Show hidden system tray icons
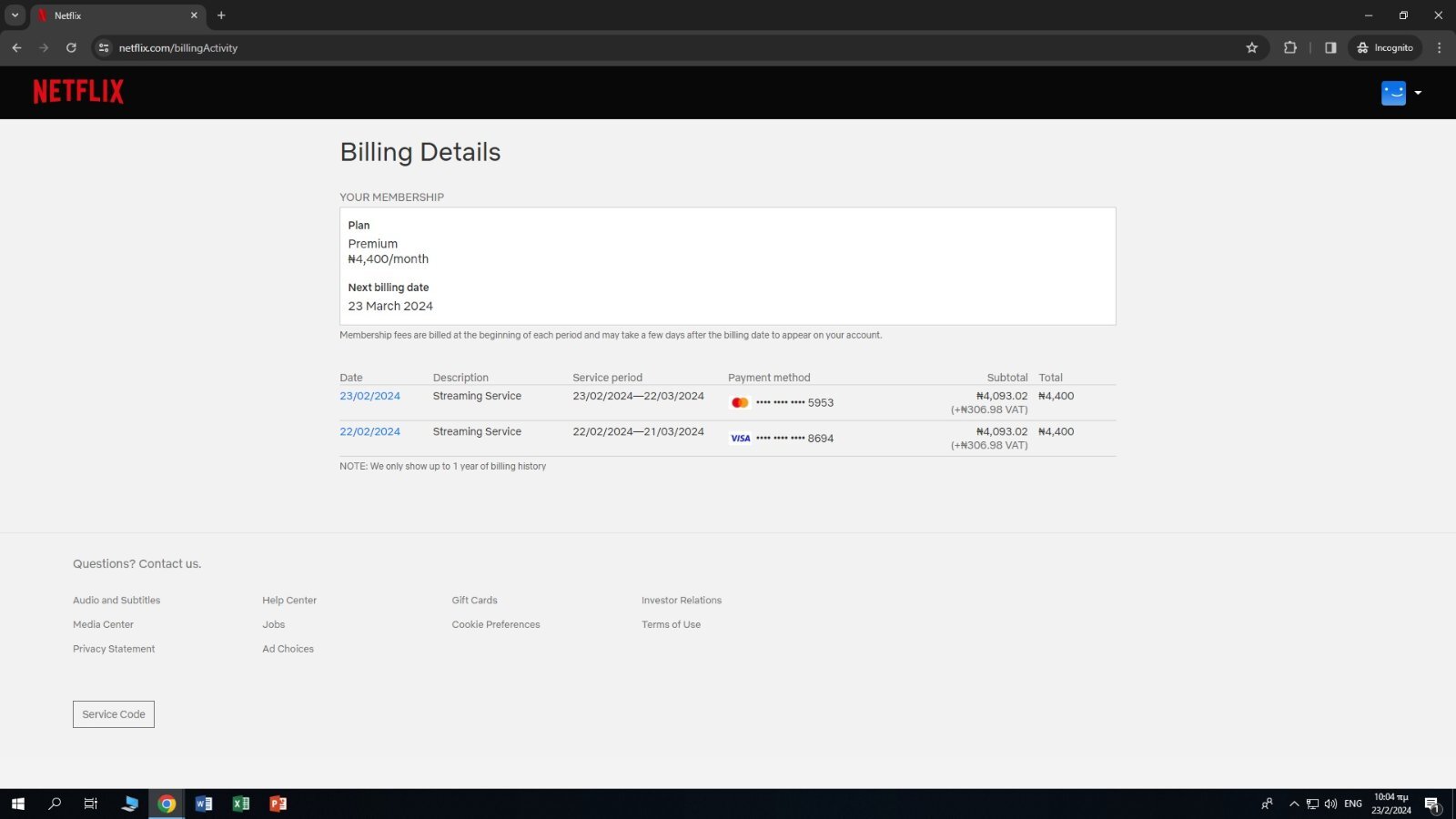 coord(1294,804)
